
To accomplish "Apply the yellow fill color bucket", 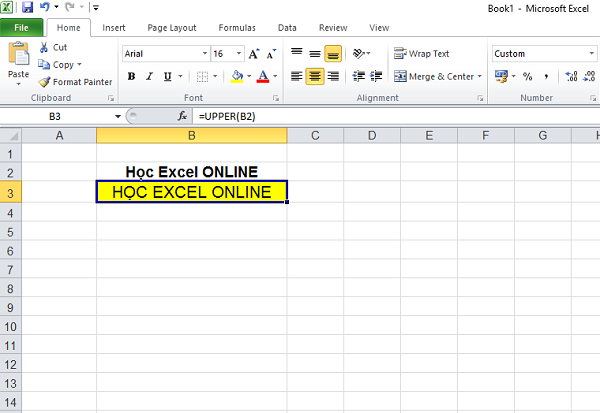I will click(236, 76).
